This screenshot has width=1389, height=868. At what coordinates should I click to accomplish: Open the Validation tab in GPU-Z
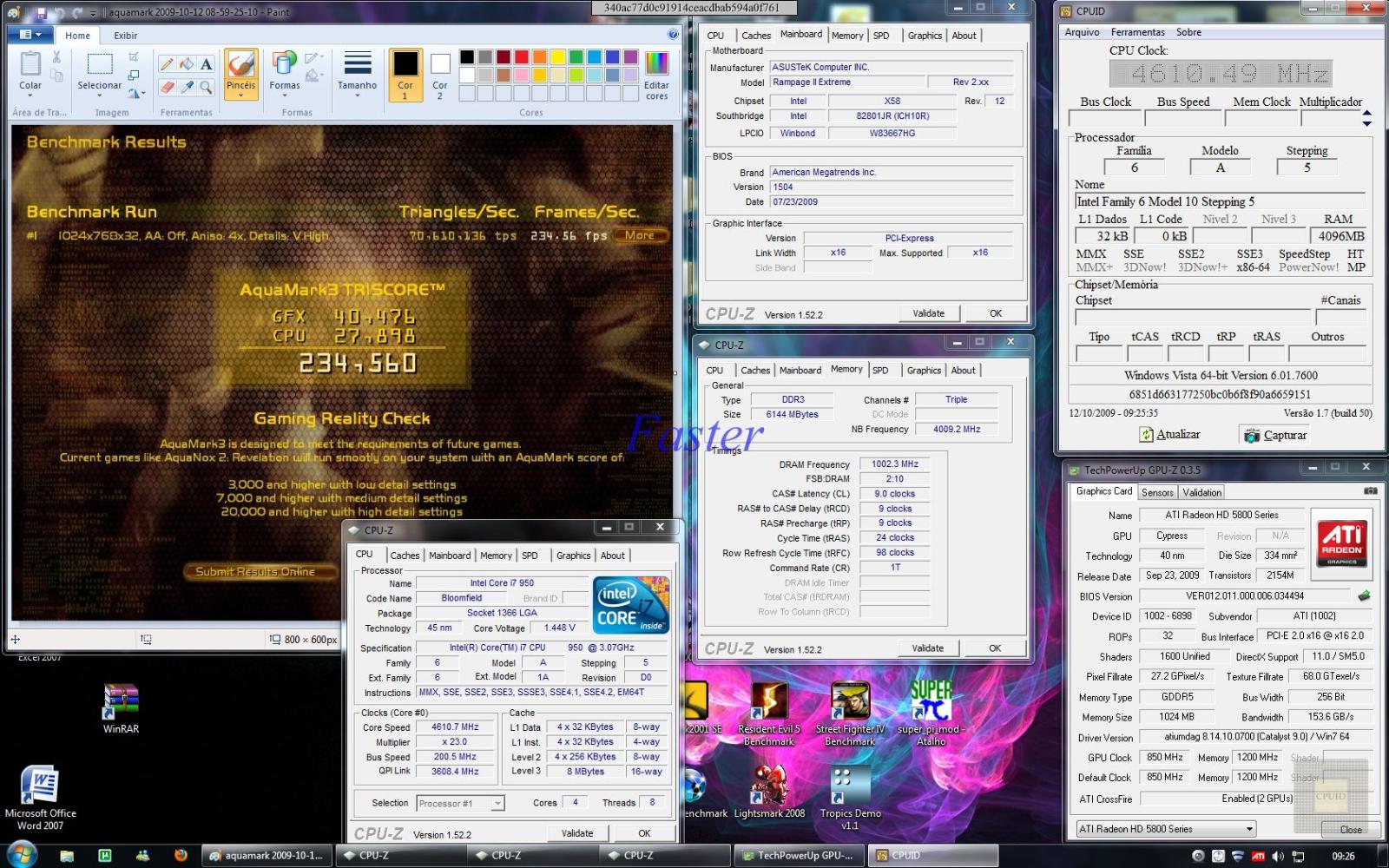(x=1201, y=492)
